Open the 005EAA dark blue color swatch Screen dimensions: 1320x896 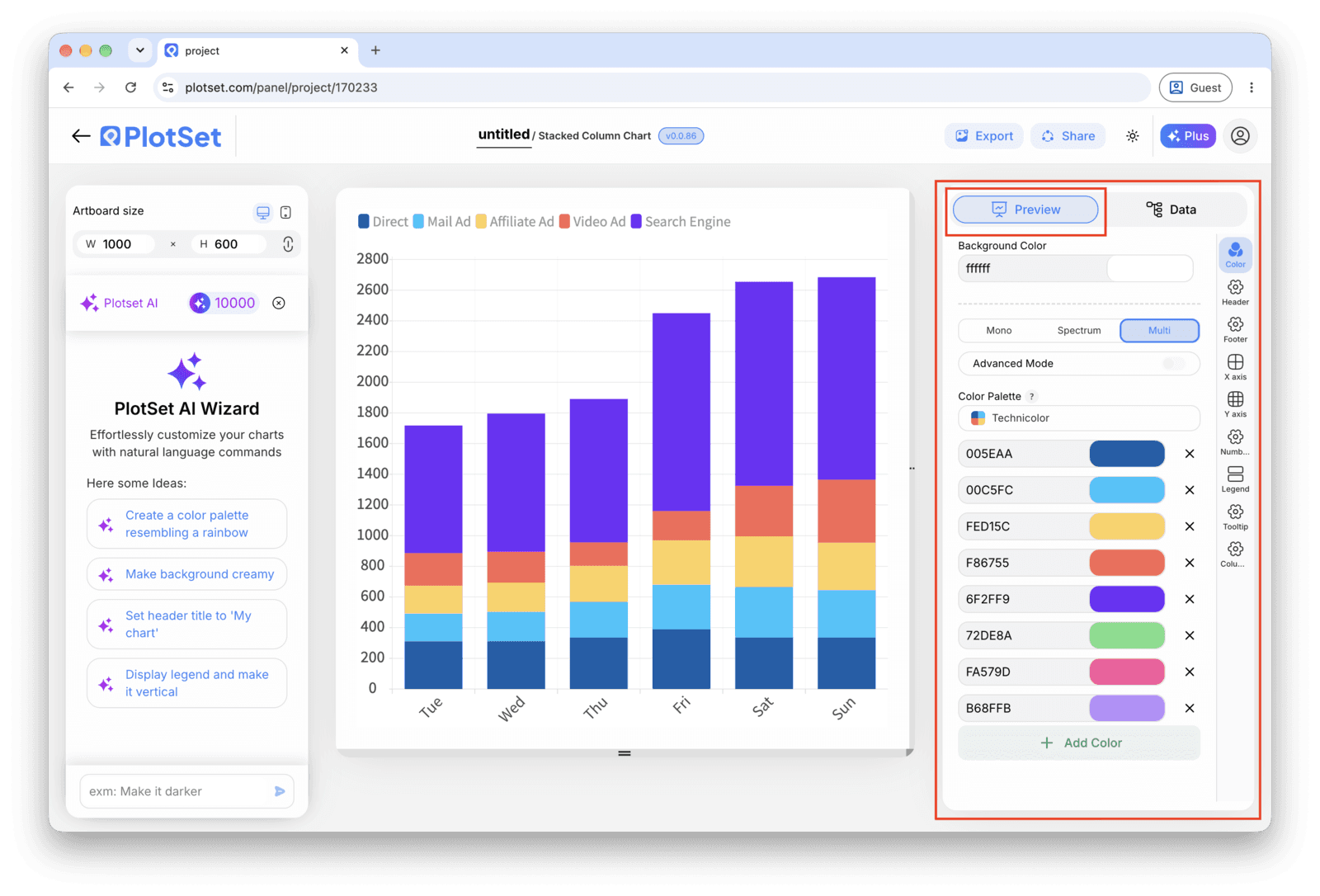[x=1127, y=454]
